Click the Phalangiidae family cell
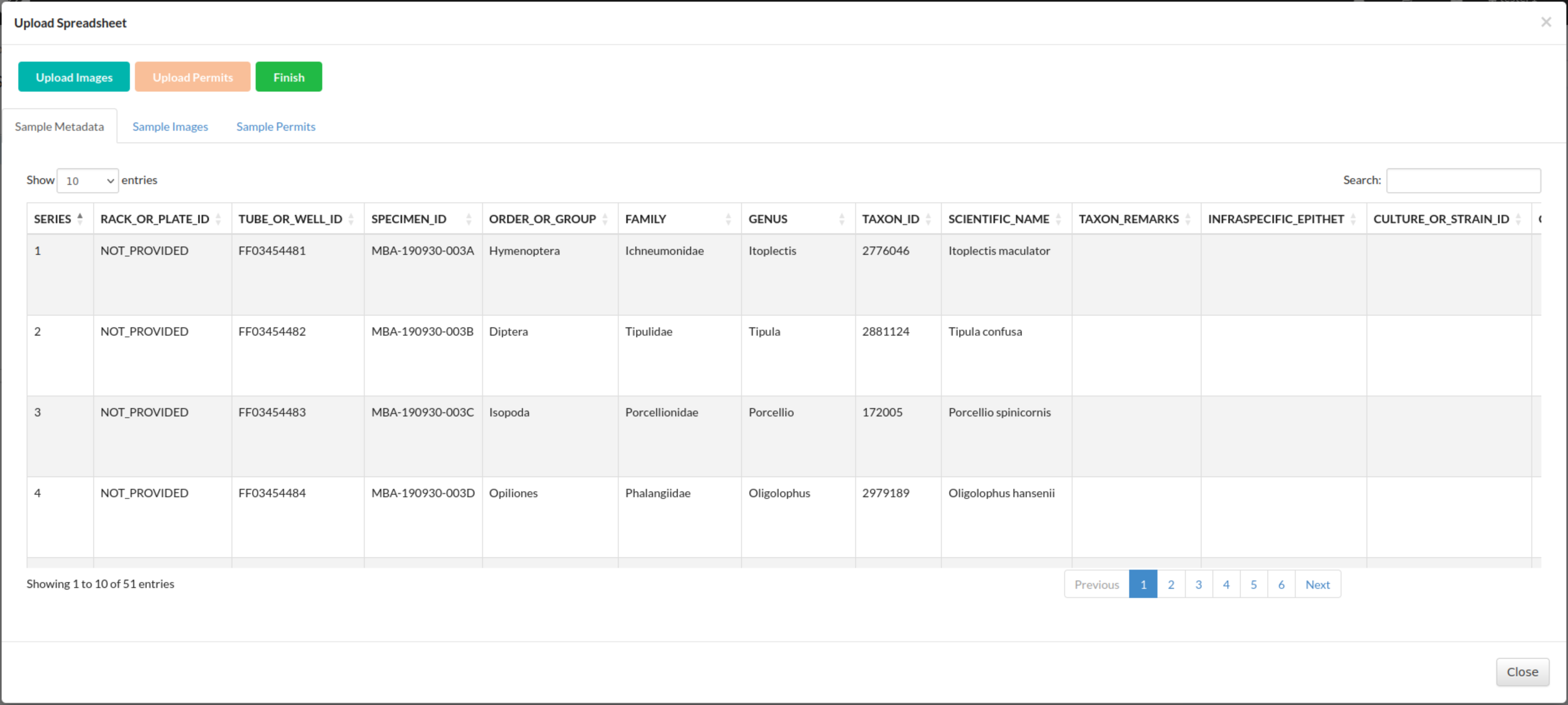The width and height of the screenshot is (1568, 705). pyautogui.click(x=679, y=518)
